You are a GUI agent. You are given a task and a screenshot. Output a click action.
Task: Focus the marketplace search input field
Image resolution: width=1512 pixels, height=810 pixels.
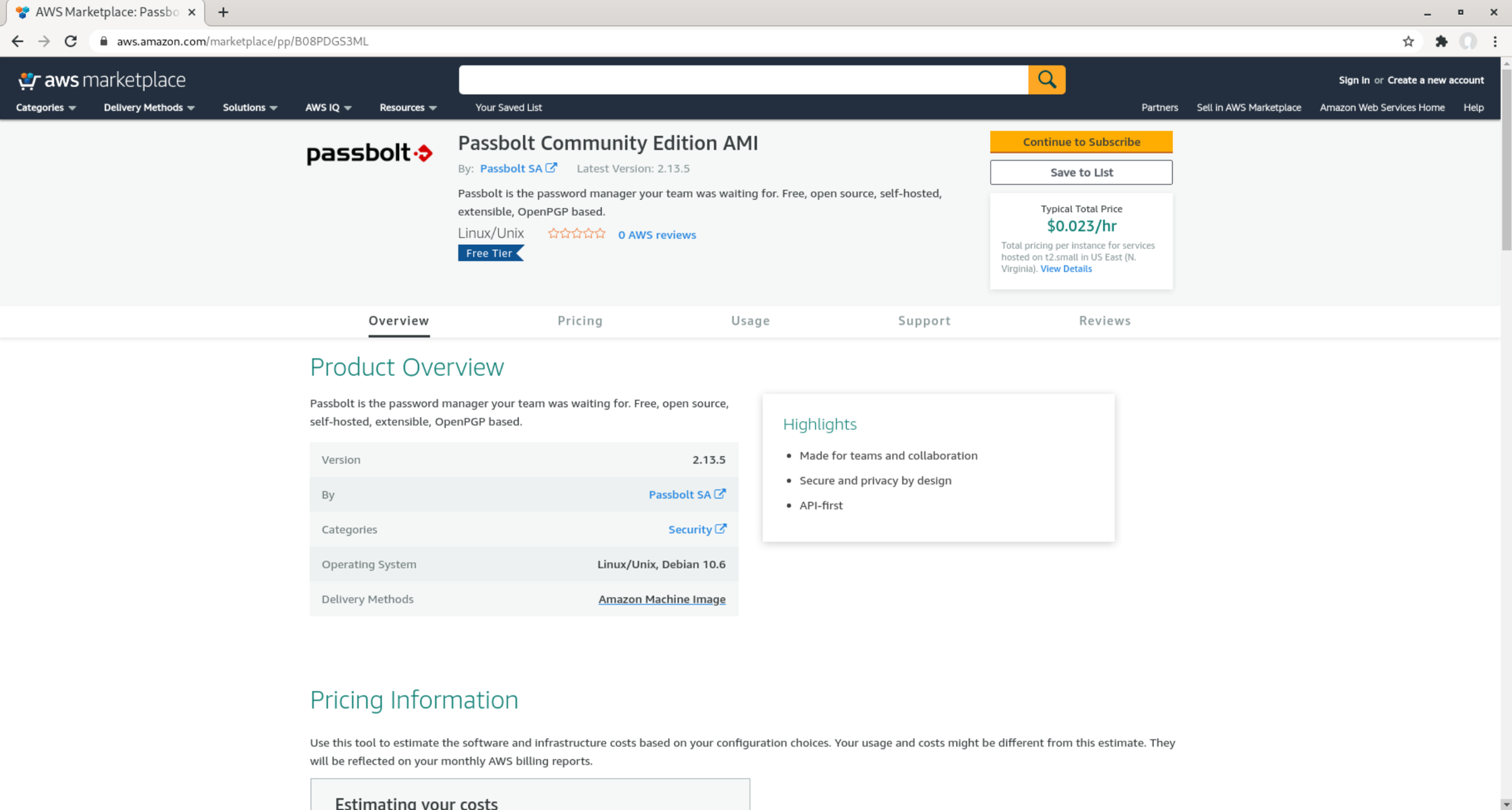pos(743,79)
